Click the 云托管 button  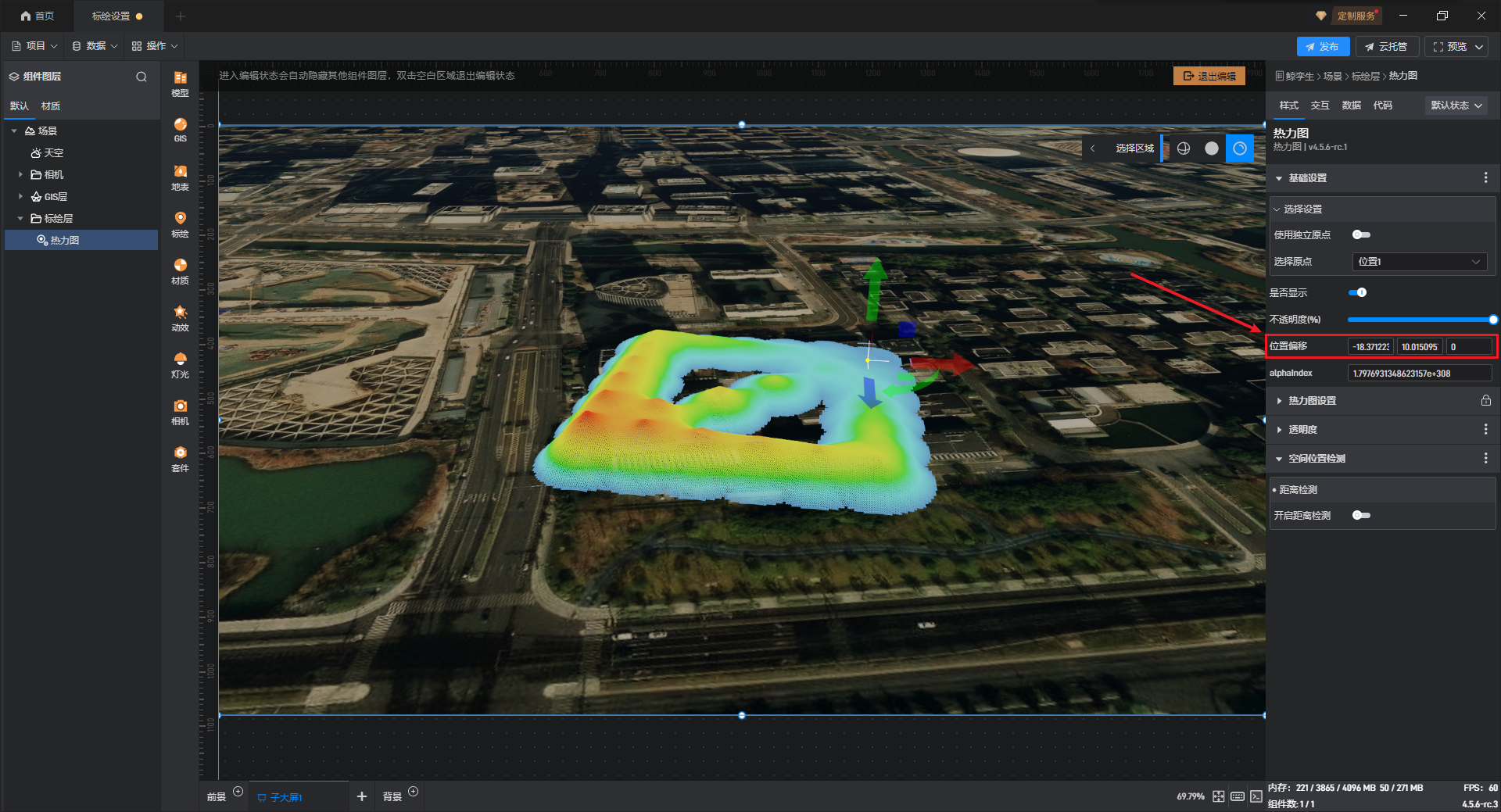pyautogui.click(x=1386, y=47)
